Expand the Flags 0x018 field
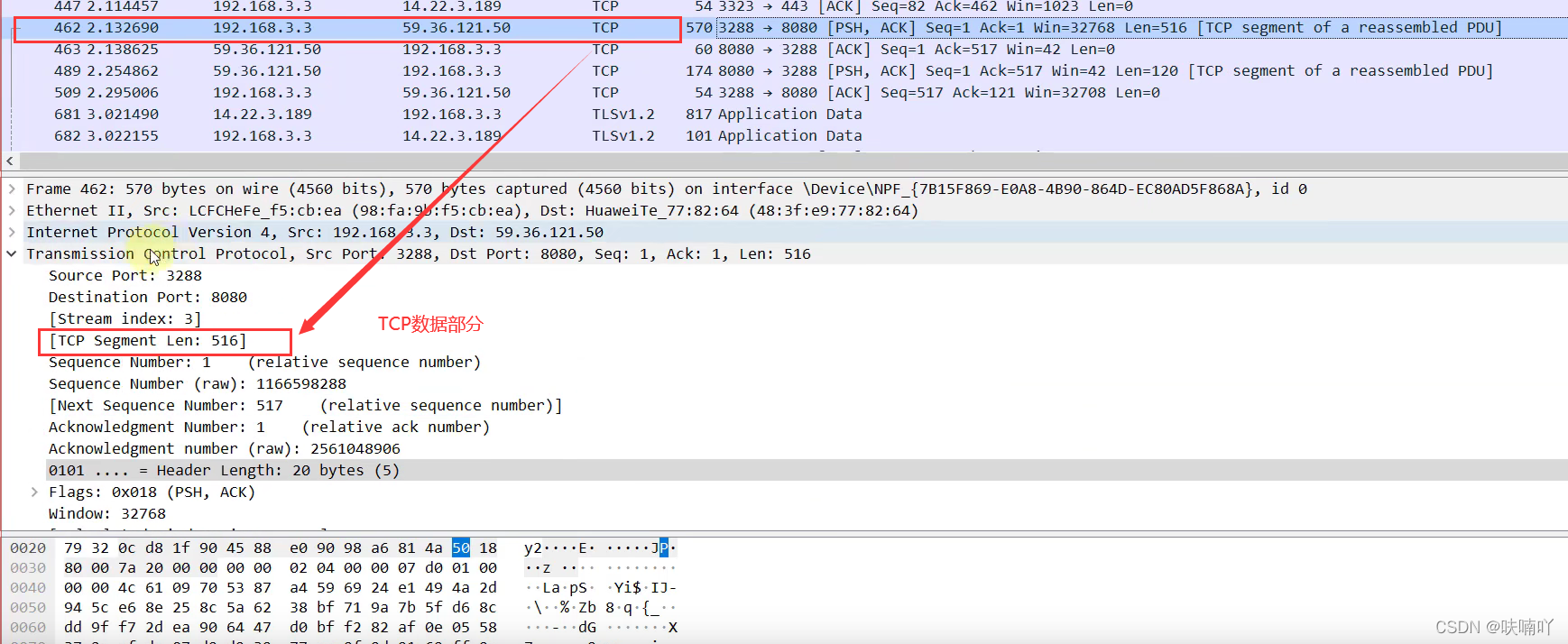The height and width of the screenshot is (644, 1568). [34, 492]
